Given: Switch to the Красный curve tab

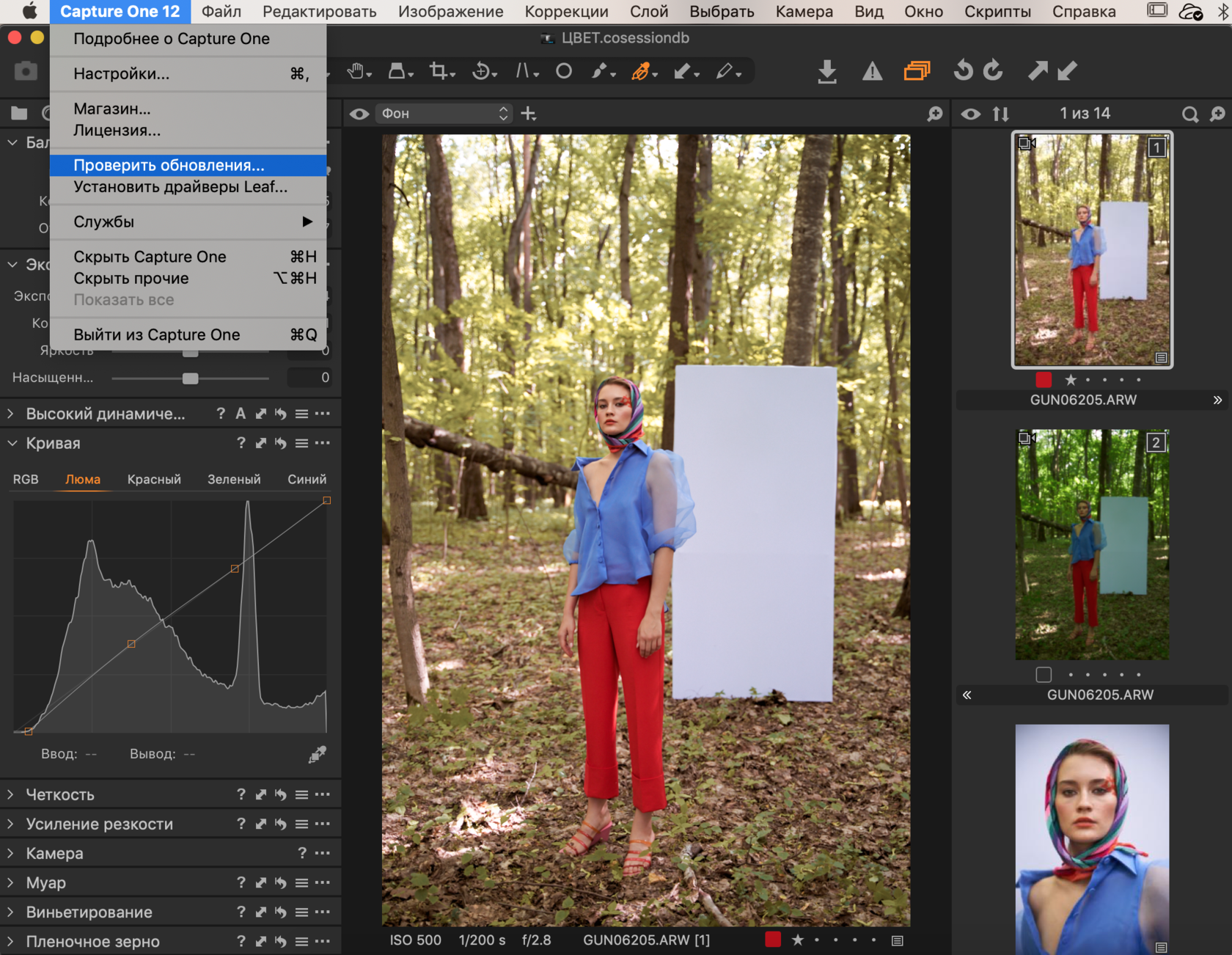Looking at the screenshot, I should [x=154, y=479].
